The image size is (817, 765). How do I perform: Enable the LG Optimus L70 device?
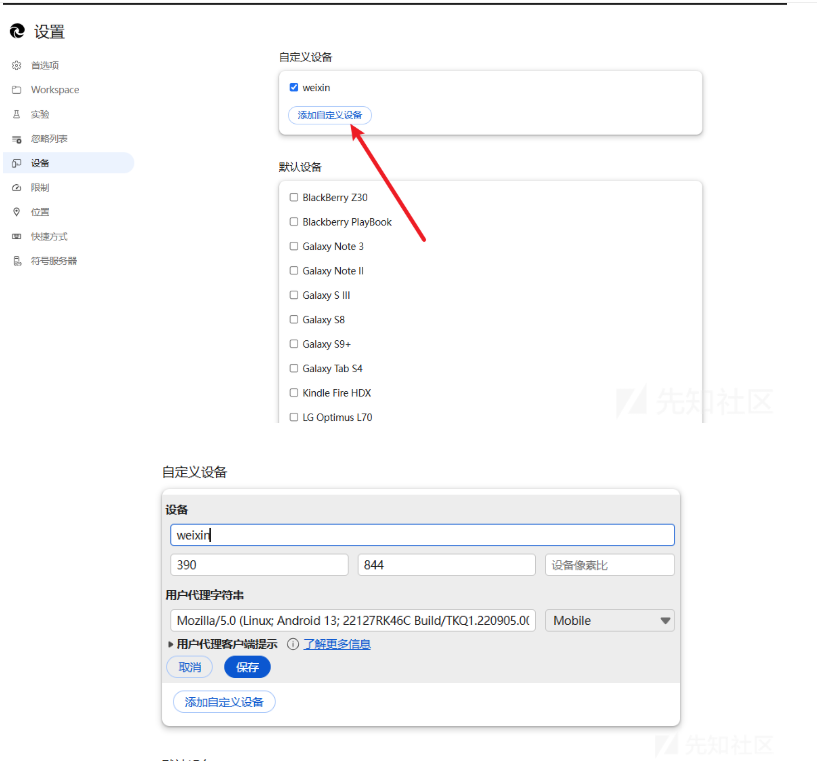(x=294, y=417)
